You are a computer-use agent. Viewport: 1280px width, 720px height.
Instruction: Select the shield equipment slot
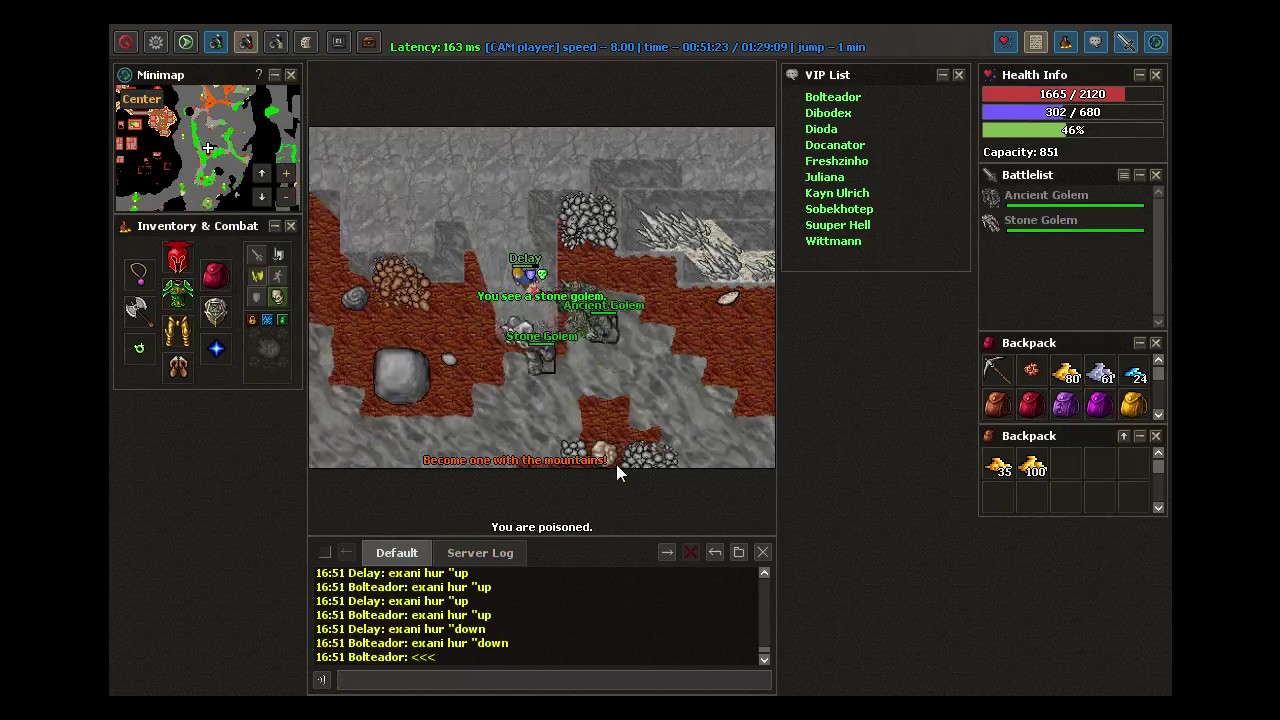coord(215,310)
